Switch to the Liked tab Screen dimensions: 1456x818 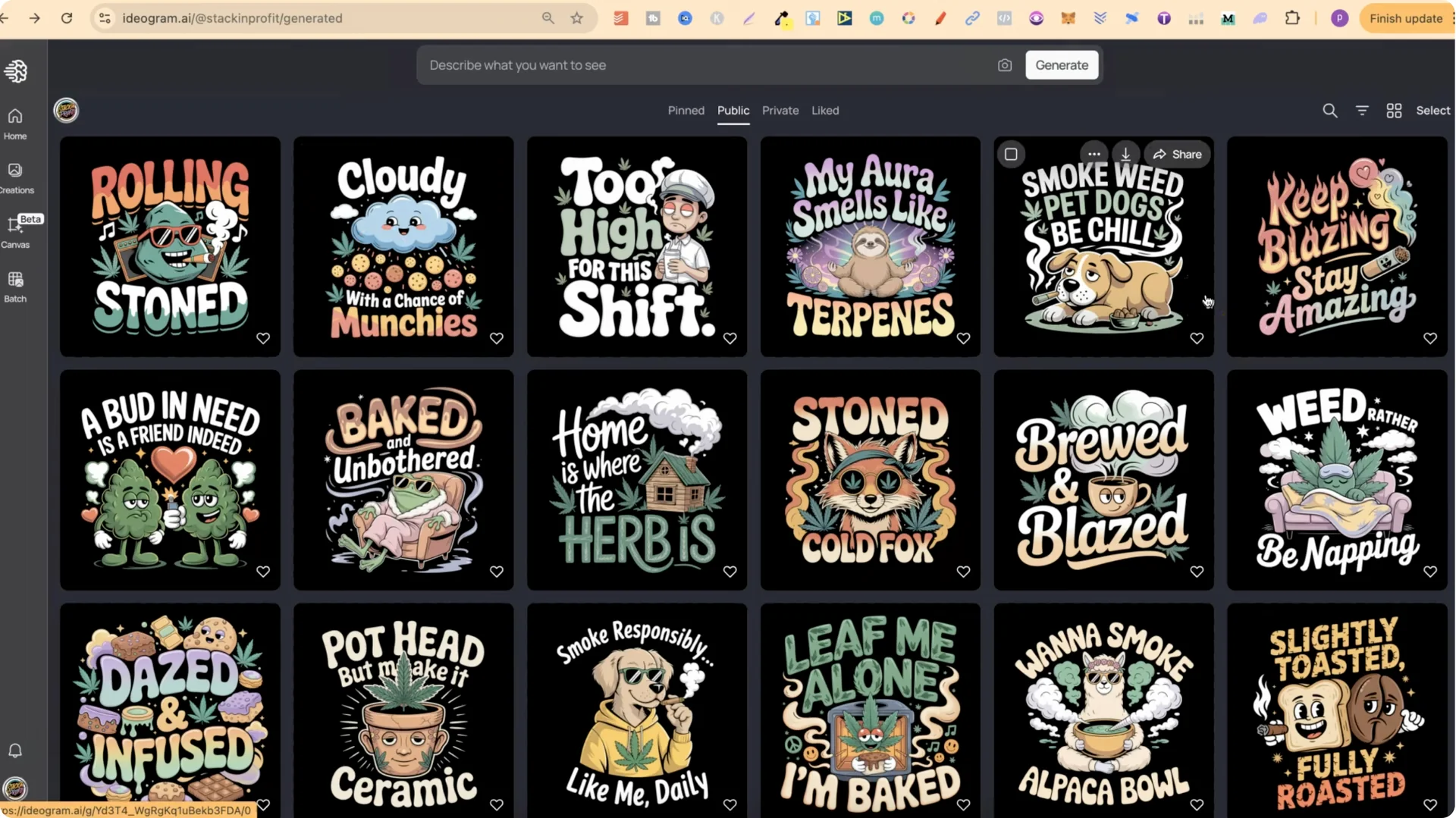coord(825,110)
